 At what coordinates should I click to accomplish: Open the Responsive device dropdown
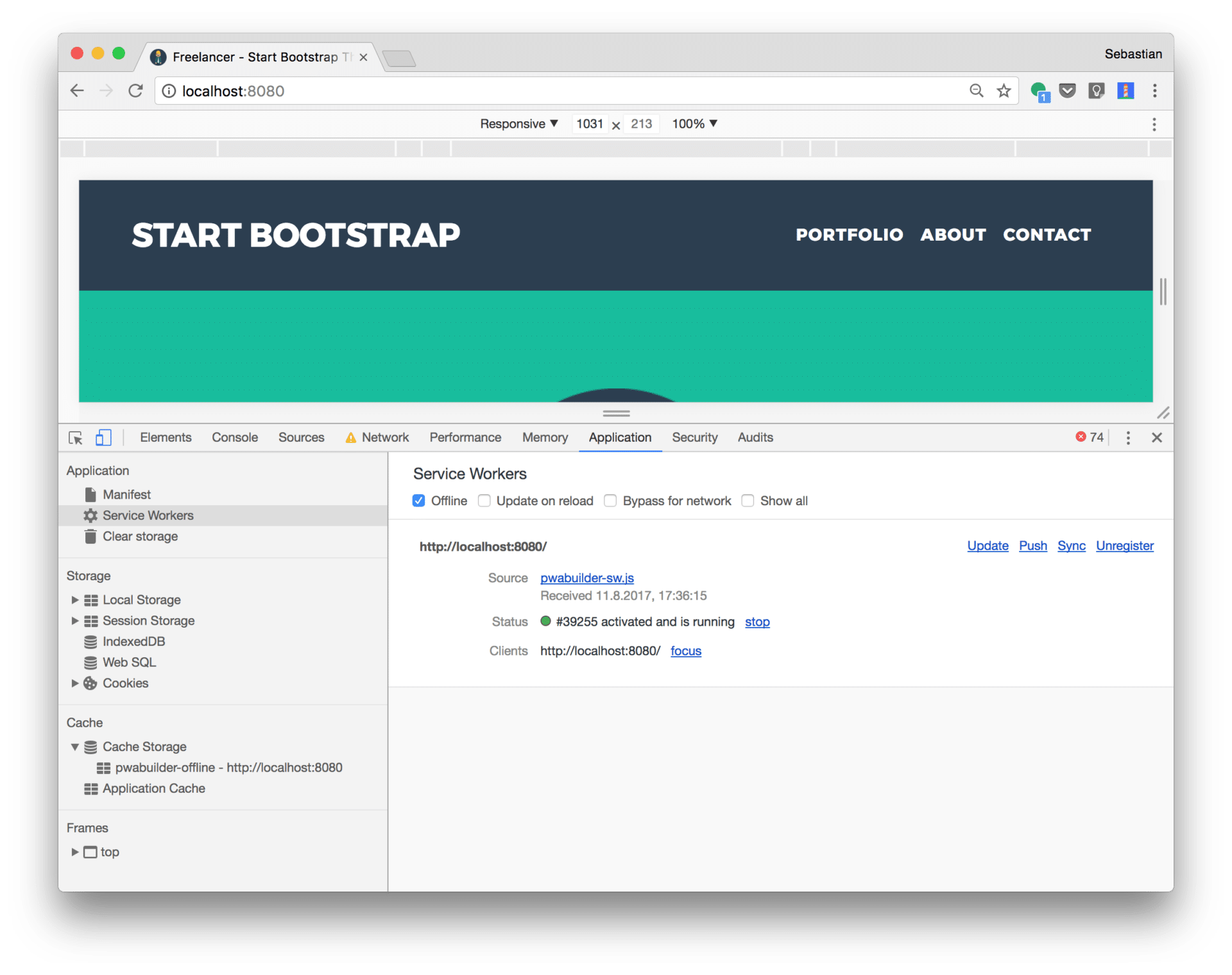click(519, 124)
